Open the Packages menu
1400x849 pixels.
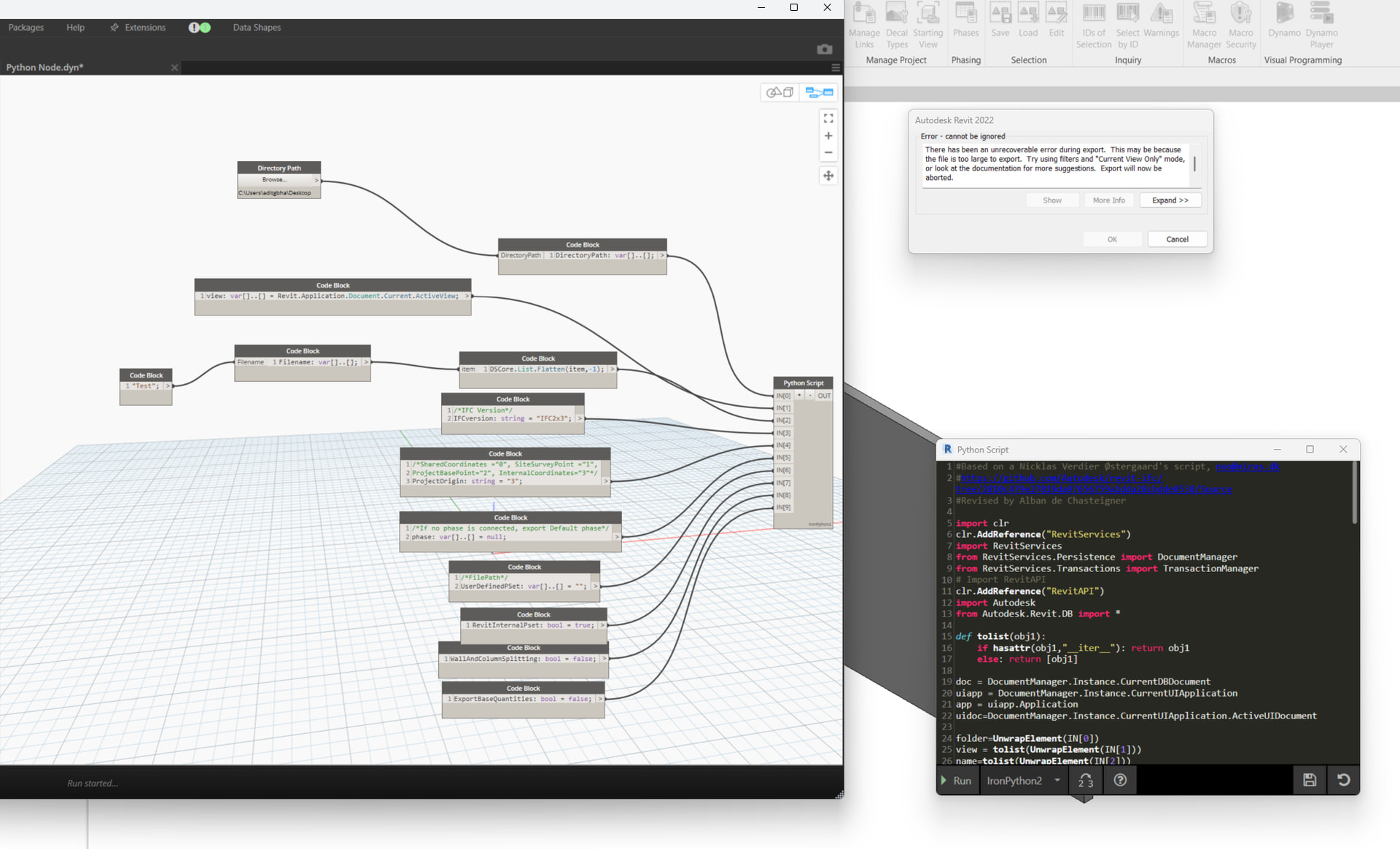26,28
